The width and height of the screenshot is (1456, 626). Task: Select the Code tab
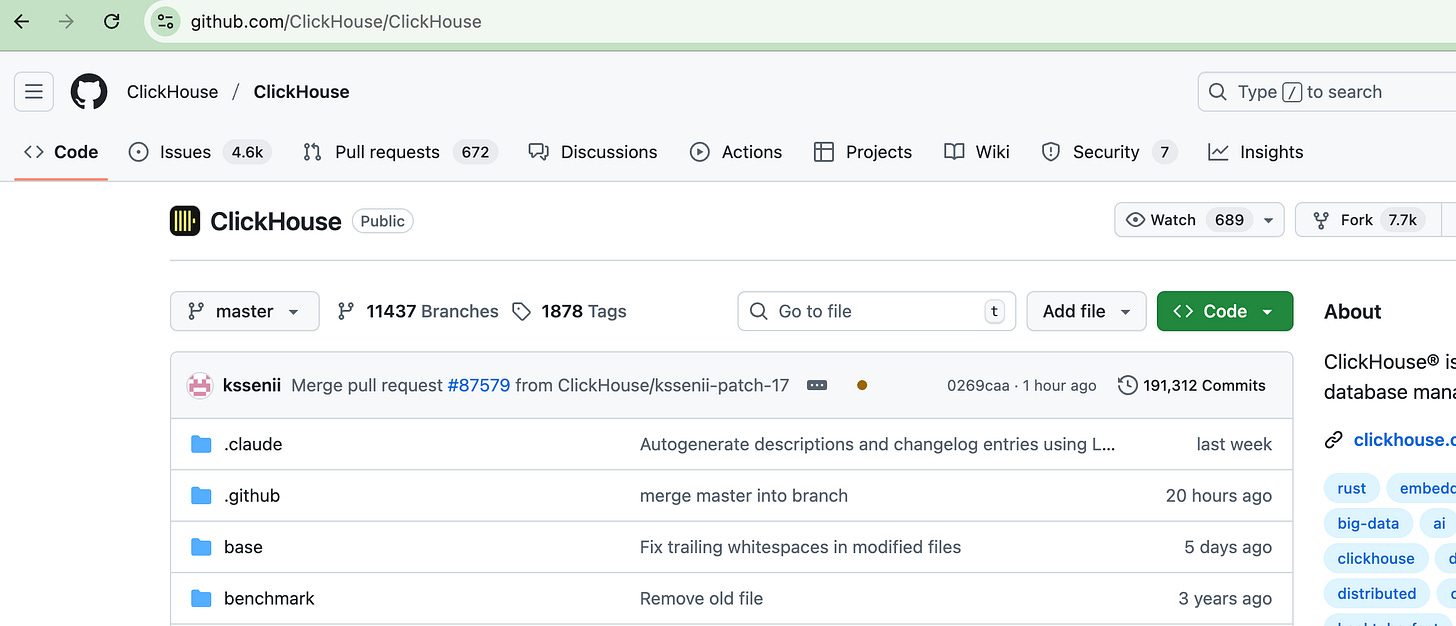(61, 152)
